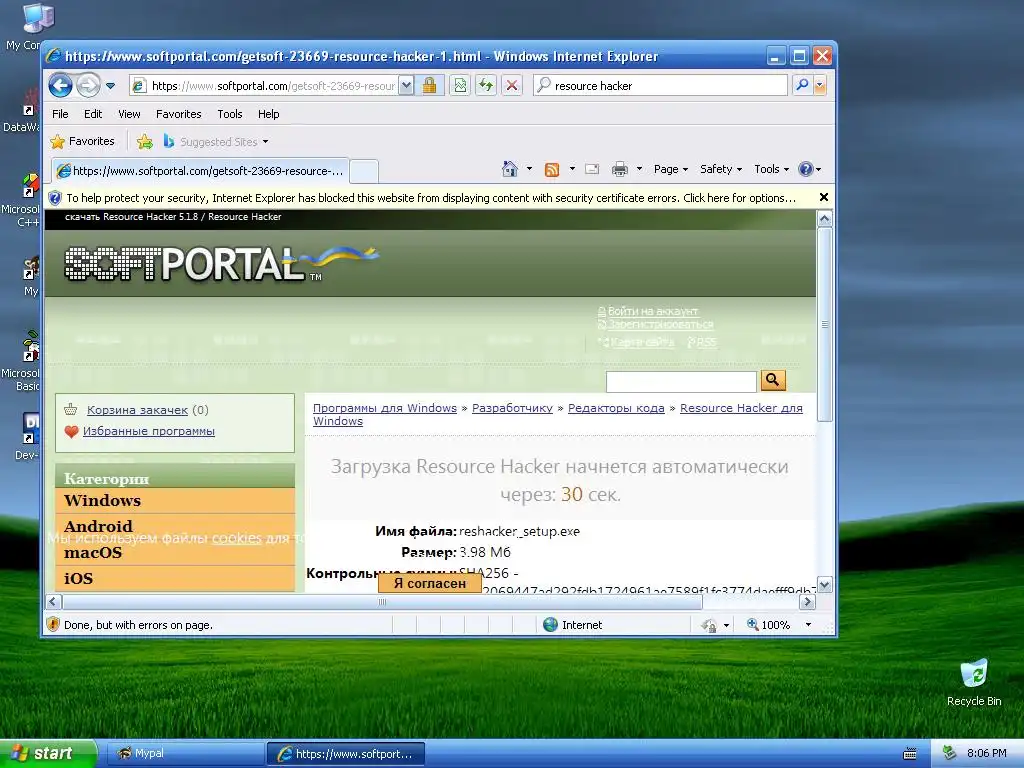Expand the address bar dropdown
The height and width of the screenshot is (768, 1024).
pyautogui.click(x=406, y=86)
